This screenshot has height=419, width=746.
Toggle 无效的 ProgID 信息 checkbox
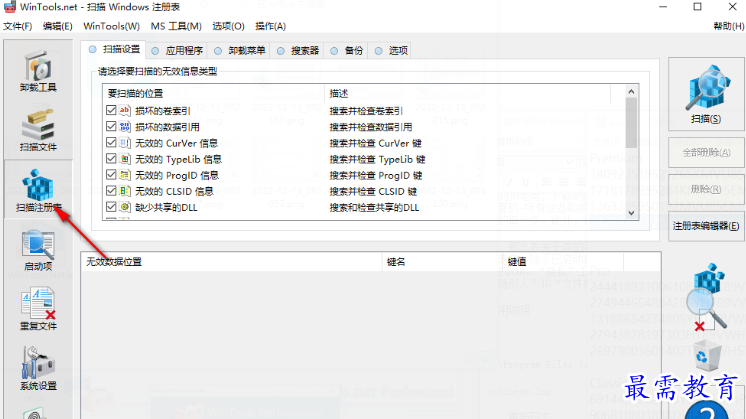111,175
